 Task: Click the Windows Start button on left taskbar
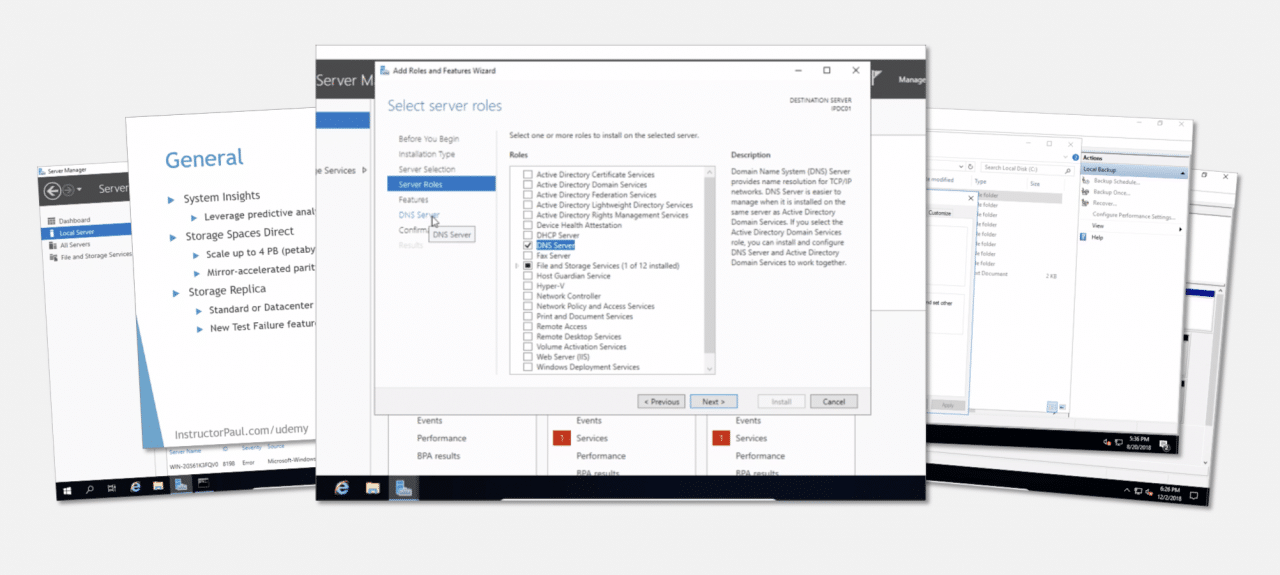tap(69, 490)
